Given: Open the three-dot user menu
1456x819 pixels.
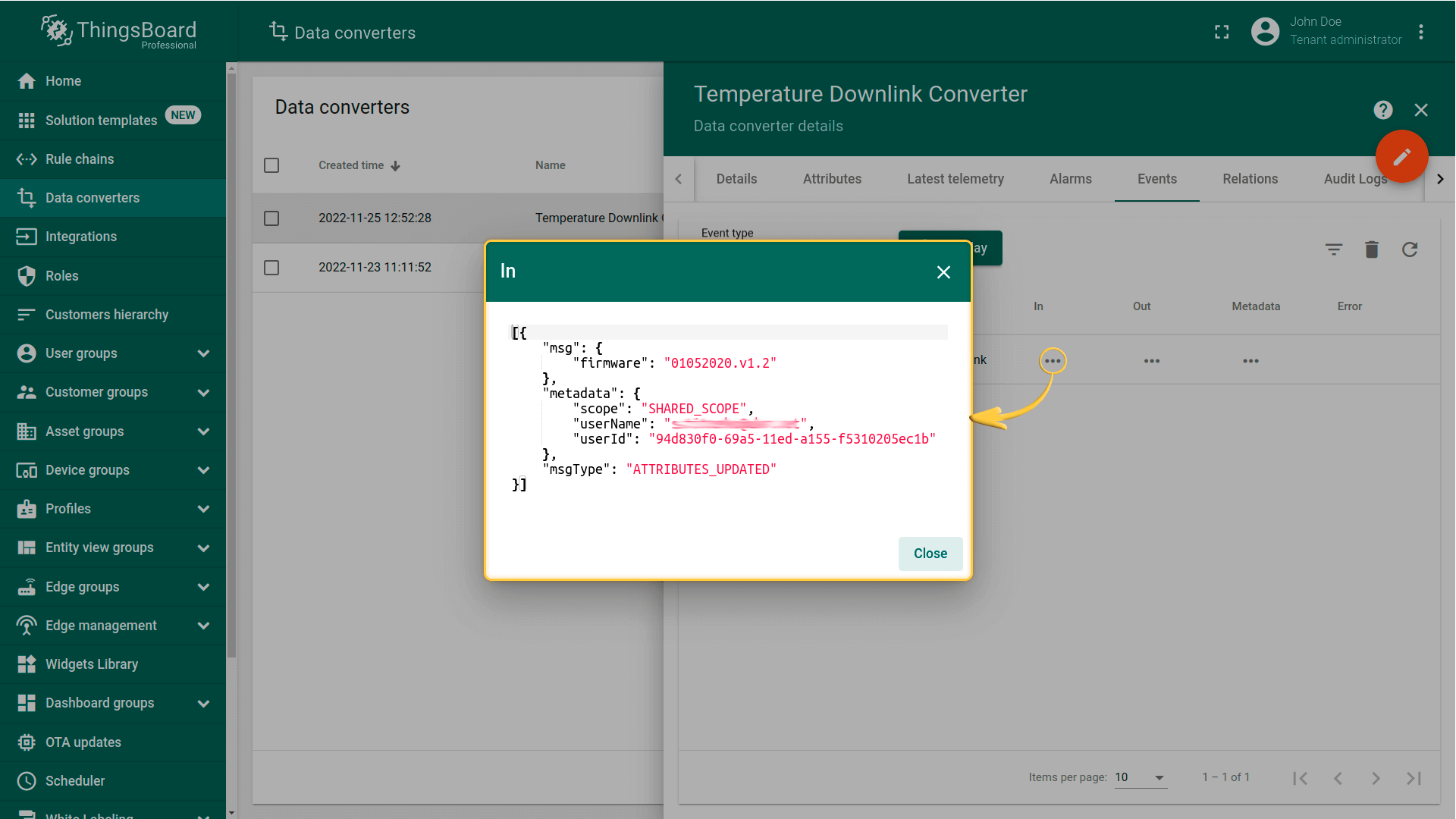Looking at the screenshot, I should tap(1421, 32).
